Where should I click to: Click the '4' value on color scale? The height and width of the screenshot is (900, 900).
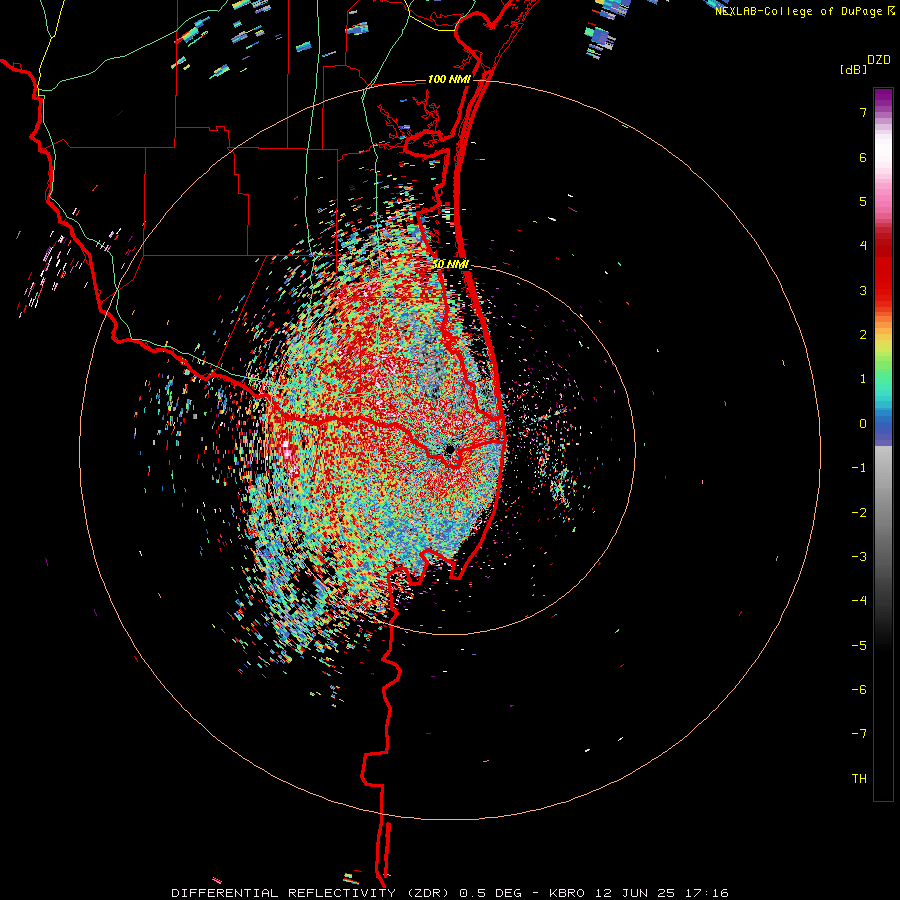863,246
